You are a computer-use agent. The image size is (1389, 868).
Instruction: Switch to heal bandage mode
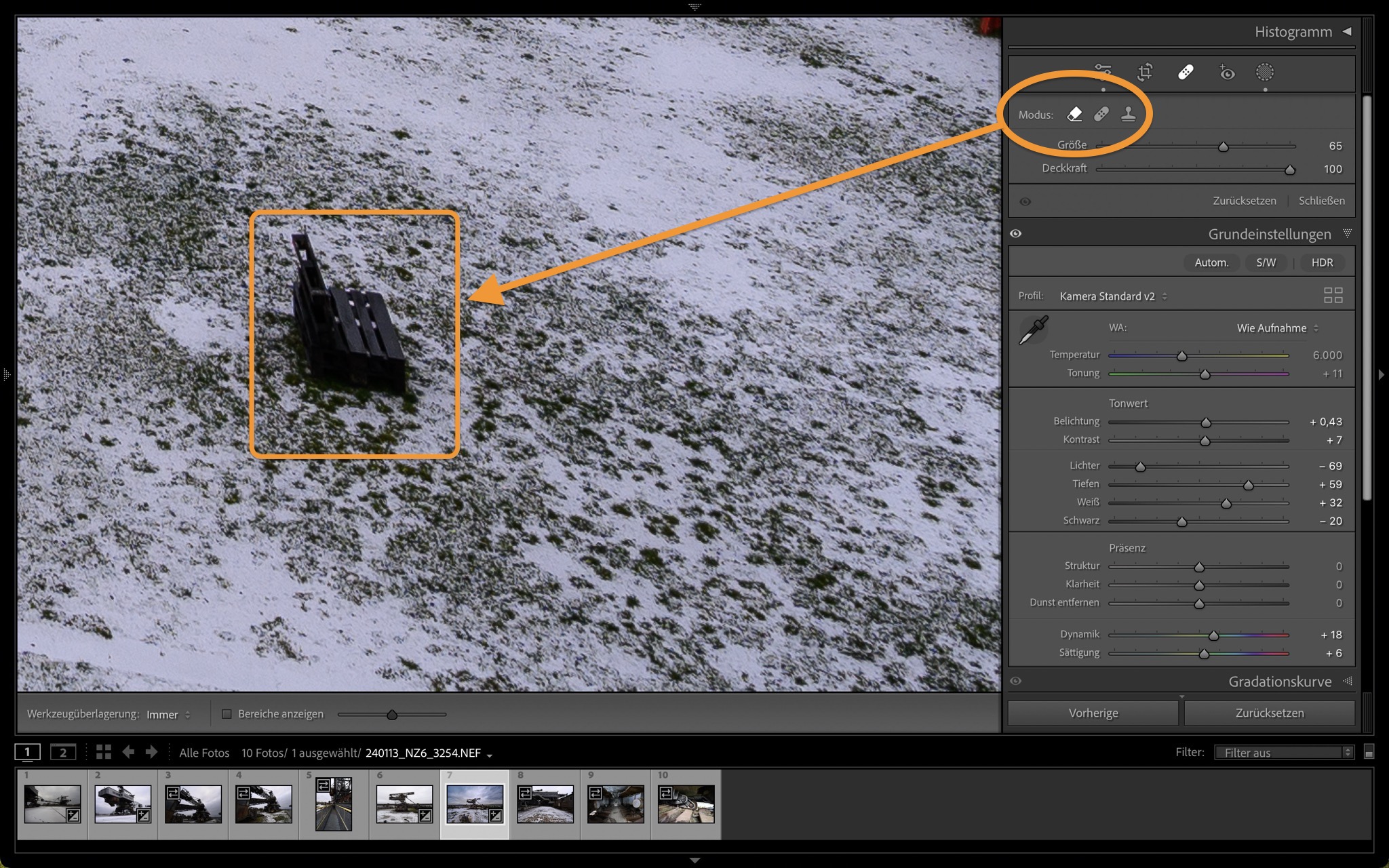coord(1101,114)
